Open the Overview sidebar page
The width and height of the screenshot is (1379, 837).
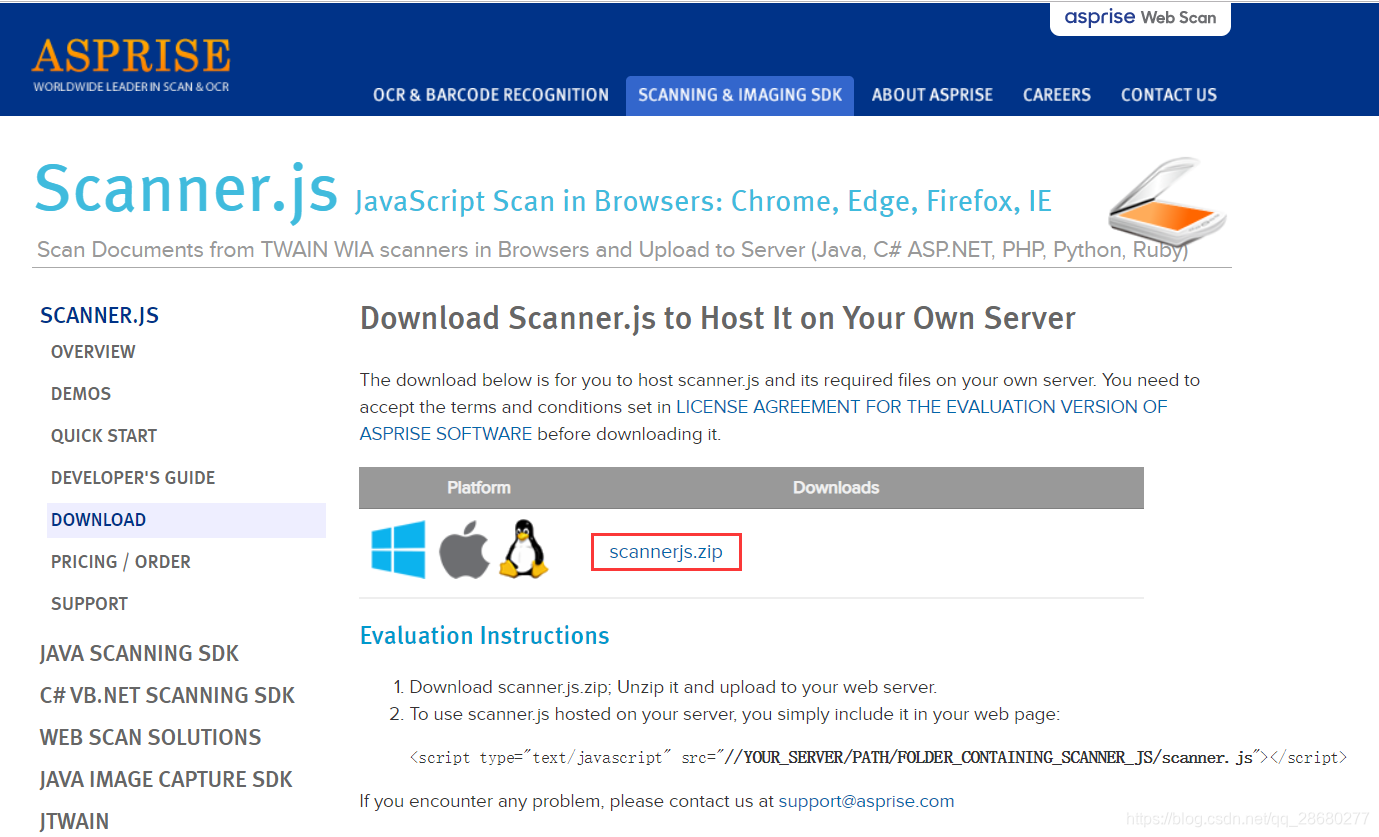coord(93,352)
